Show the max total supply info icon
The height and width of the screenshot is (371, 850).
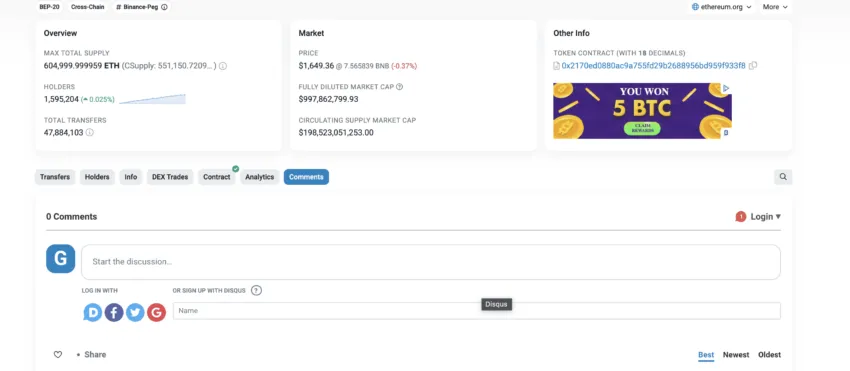click(x=223, y=66)
